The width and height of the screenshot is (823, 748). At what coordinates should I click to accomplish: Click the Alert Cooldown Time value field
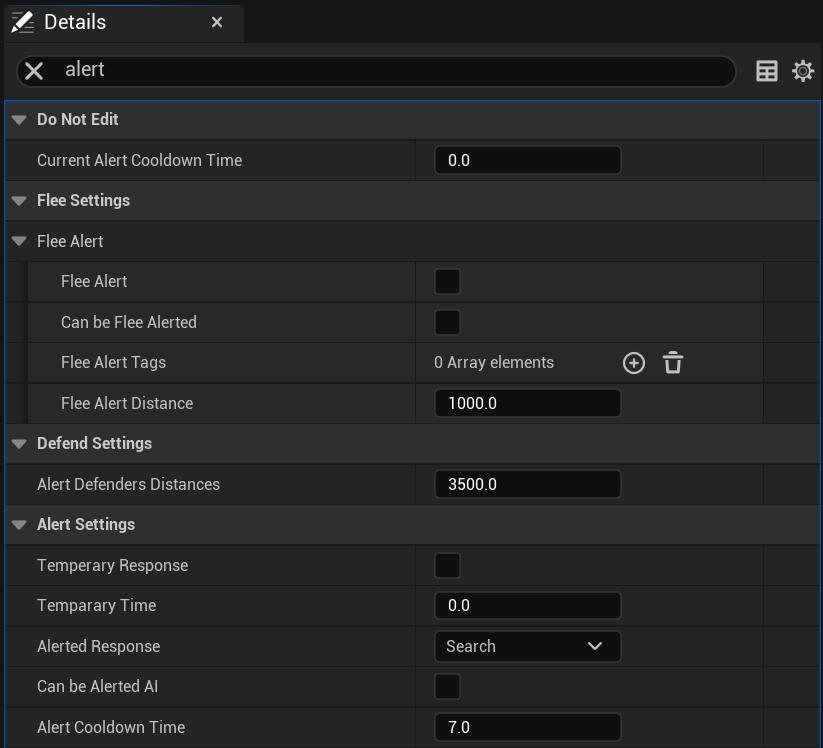(x=527, y=727)
